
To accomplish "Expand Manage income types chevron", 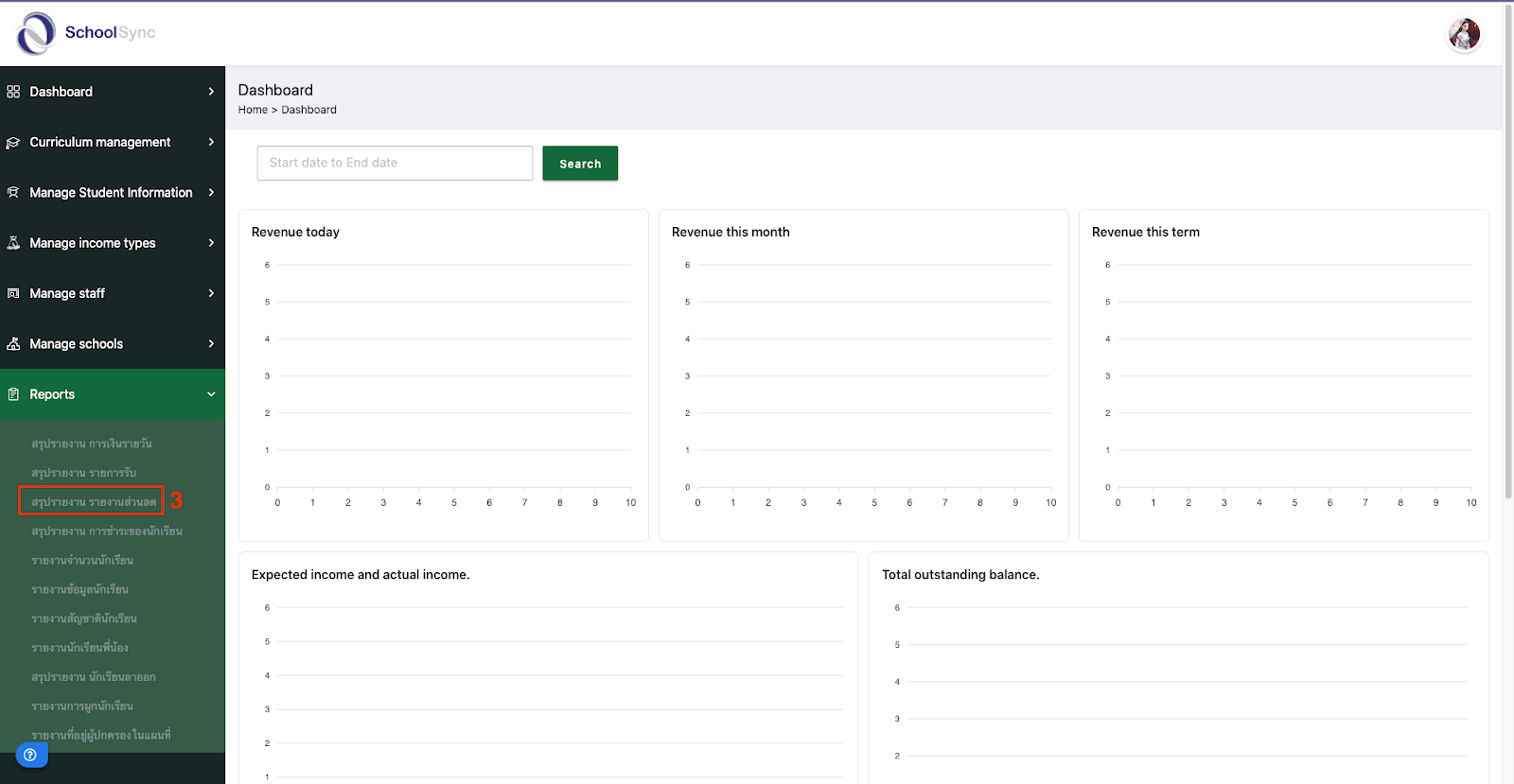I will [x=211, y=243].
